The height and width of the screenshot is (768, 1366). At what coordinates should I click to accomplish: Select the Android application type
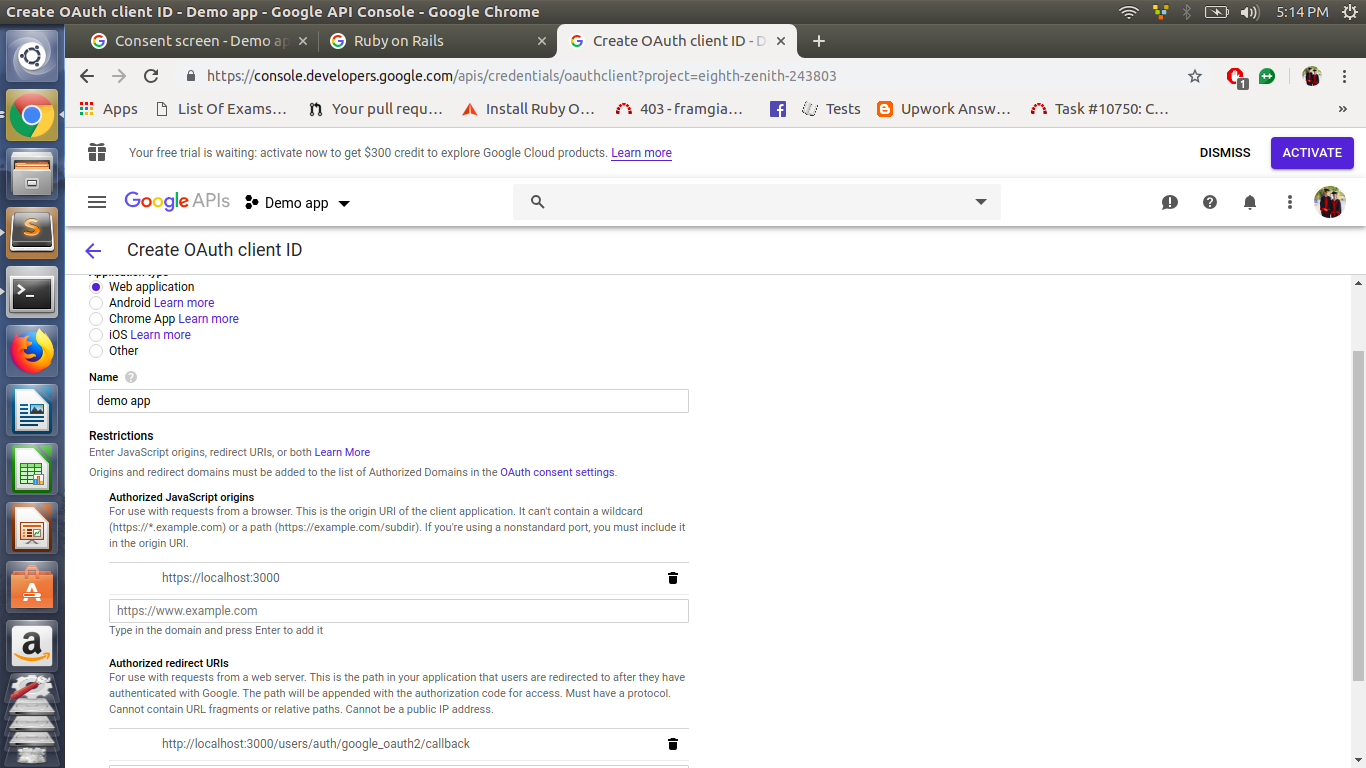(x=96, y=303)
